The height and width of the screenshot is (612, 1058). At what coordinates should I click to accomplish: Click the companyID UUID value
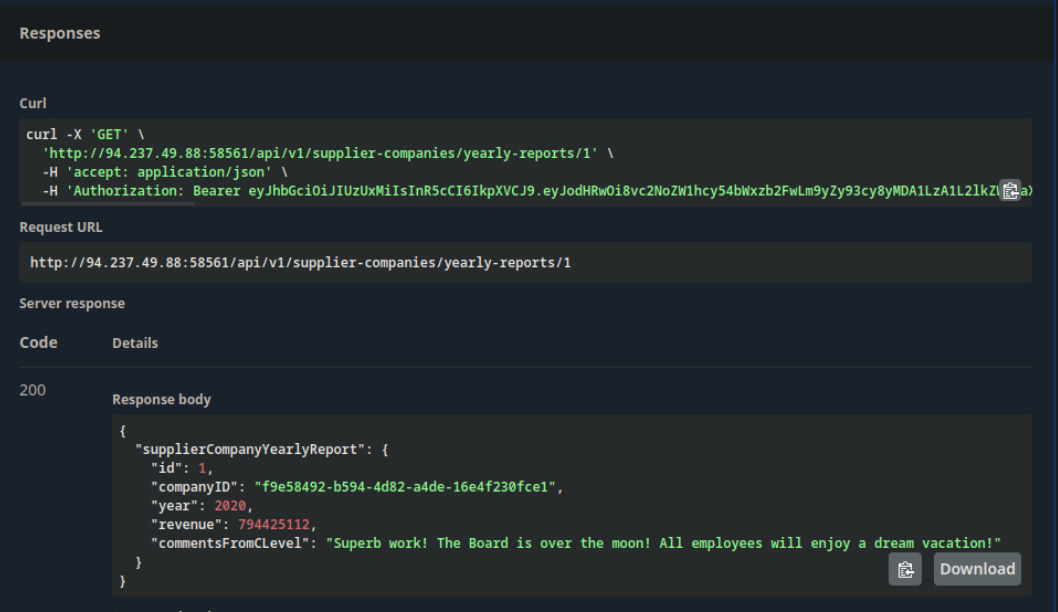point(408,487)
